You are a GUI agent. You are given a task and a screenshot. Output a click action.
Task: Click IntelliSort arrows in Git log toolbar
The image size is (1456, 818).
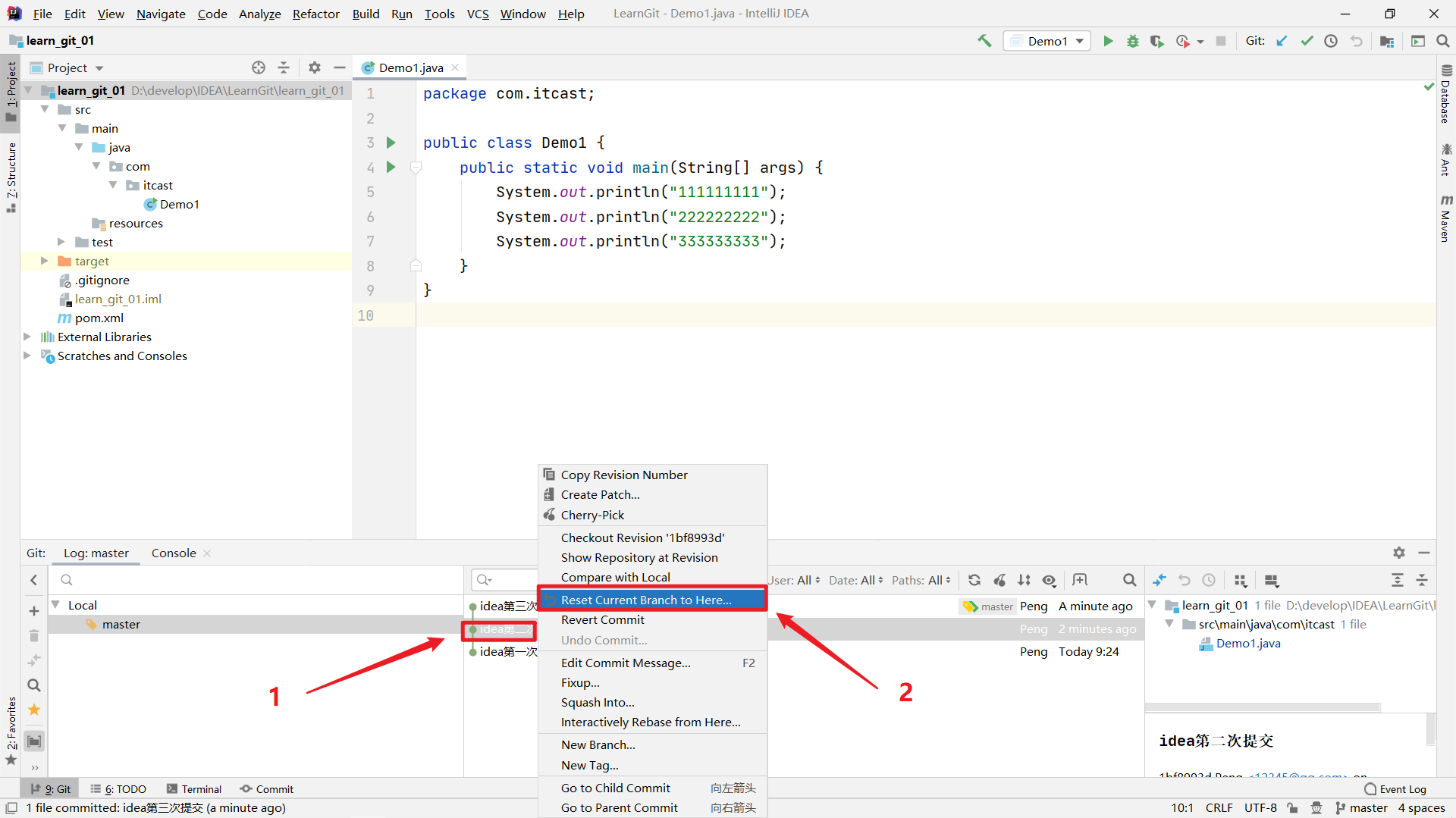[1024, 580]
